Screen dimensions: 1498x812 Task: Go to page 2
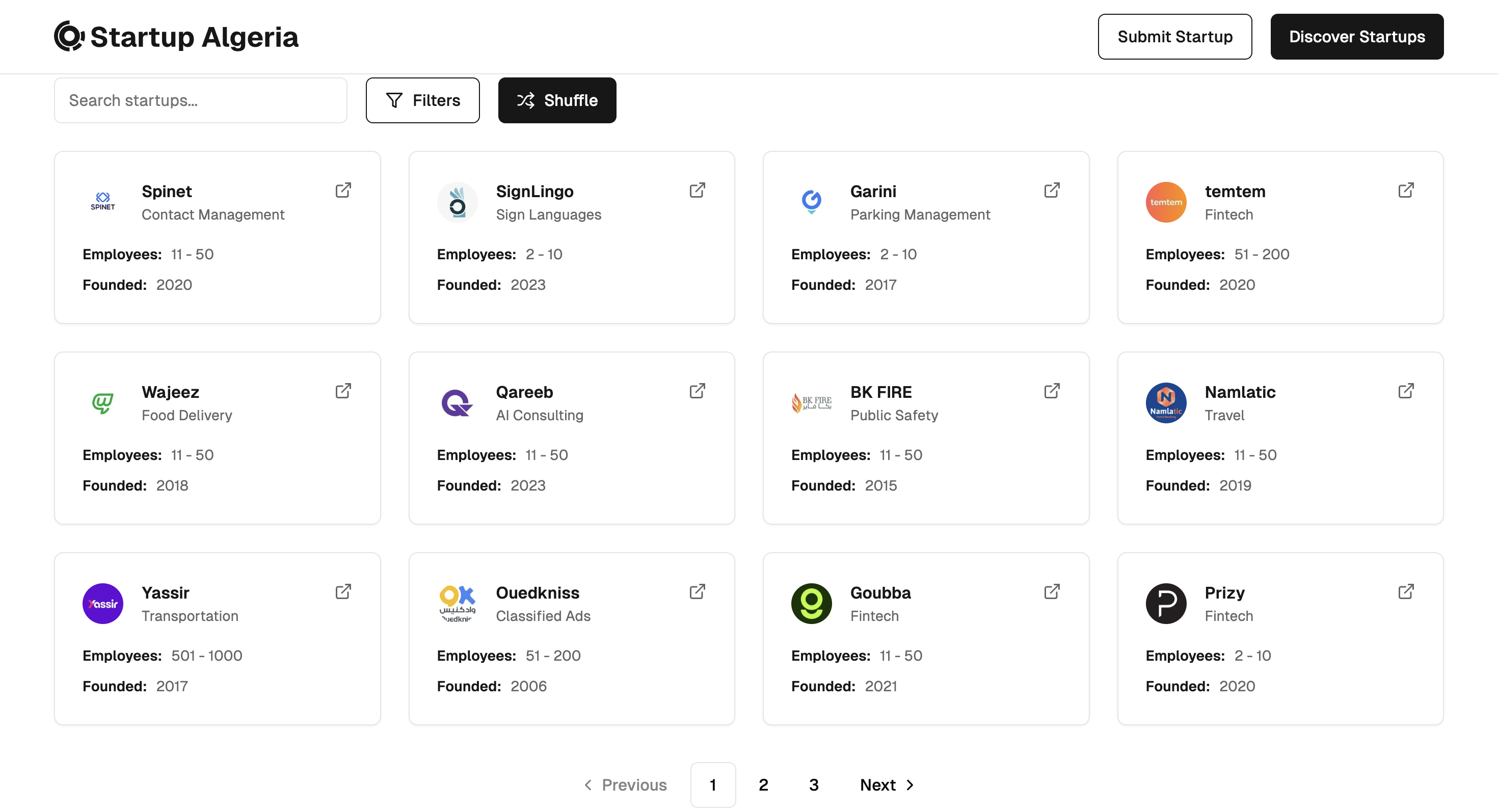click(764, 784)
